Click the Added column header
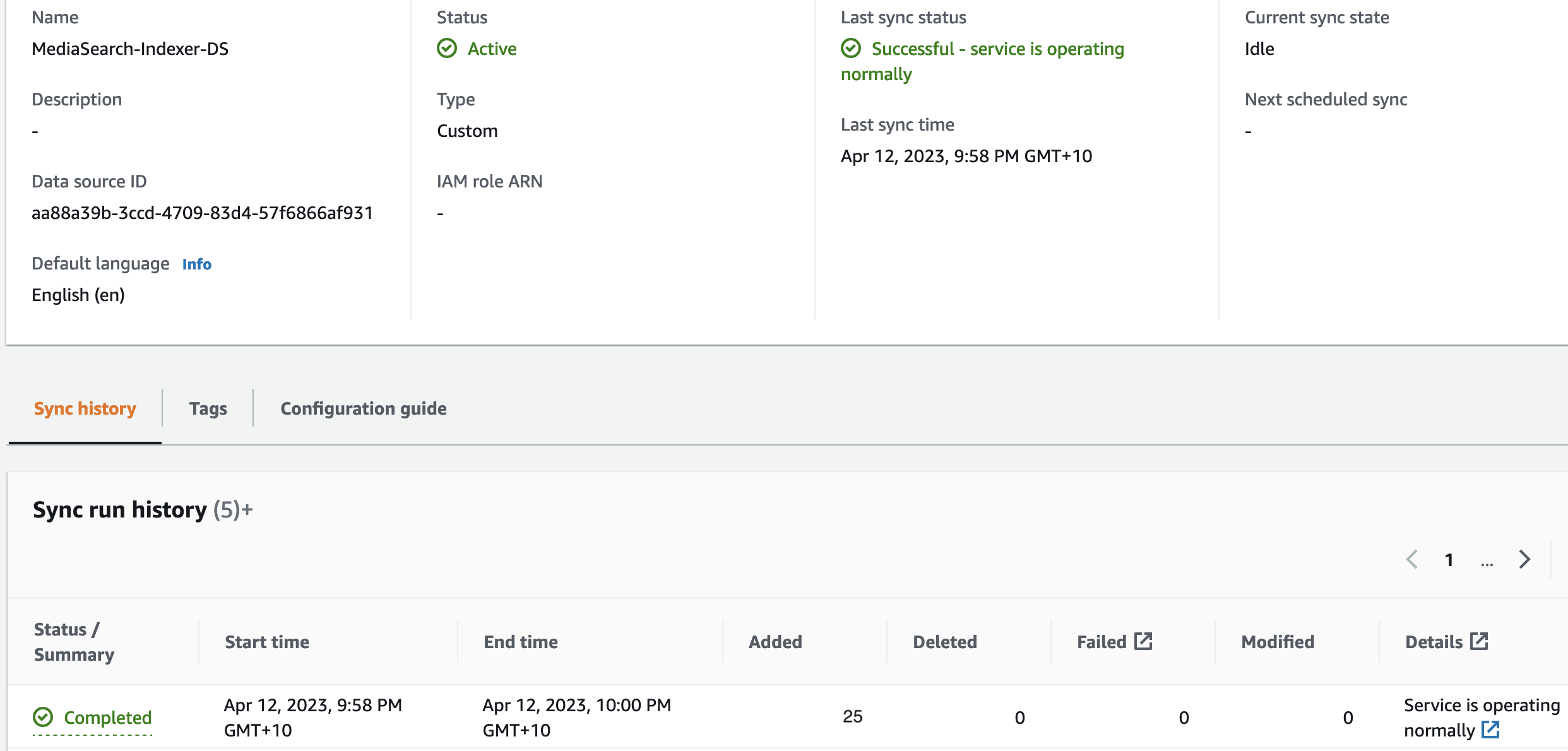The width and height of the screenshot is (1568, 751). 775,642
